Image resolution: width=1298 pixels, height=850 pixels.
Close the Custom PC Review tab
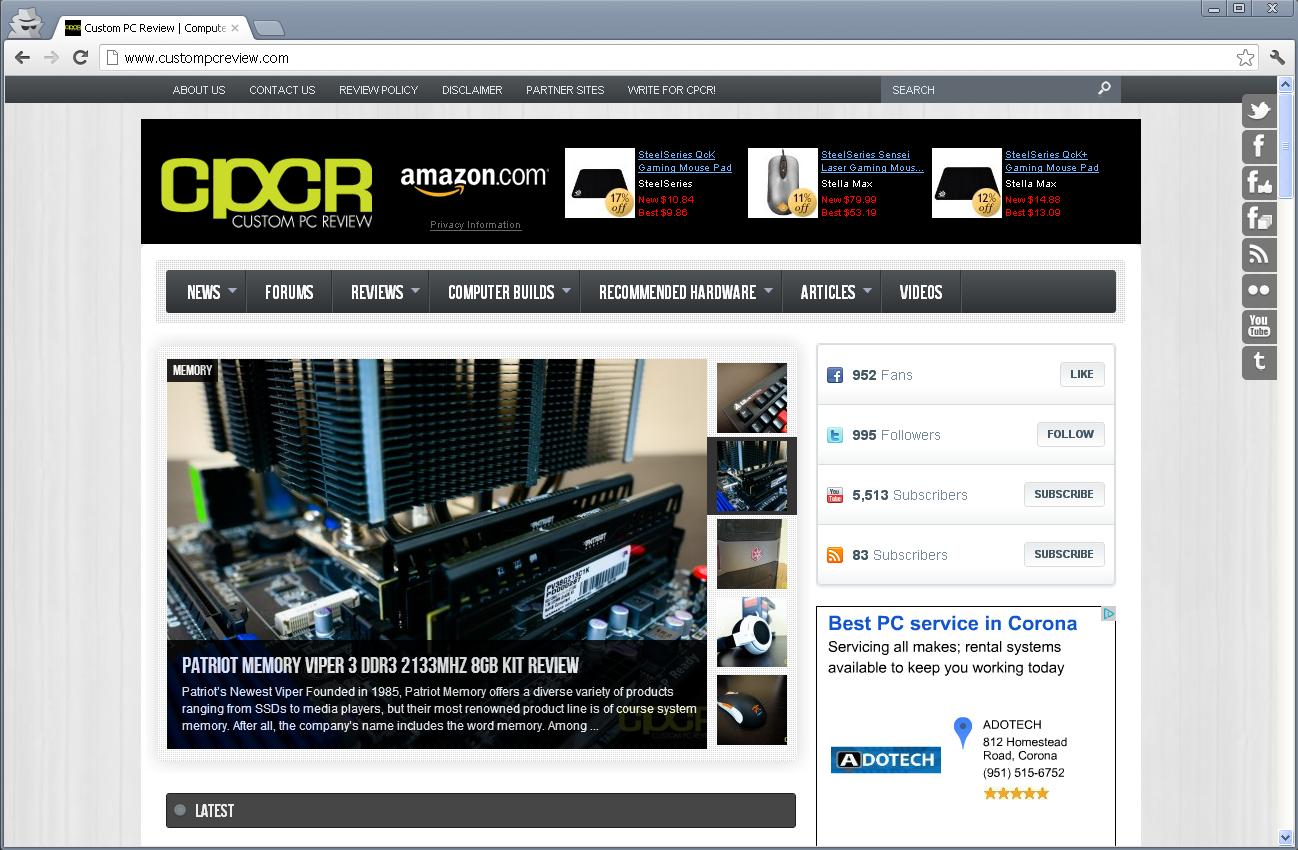click(235, 28)
